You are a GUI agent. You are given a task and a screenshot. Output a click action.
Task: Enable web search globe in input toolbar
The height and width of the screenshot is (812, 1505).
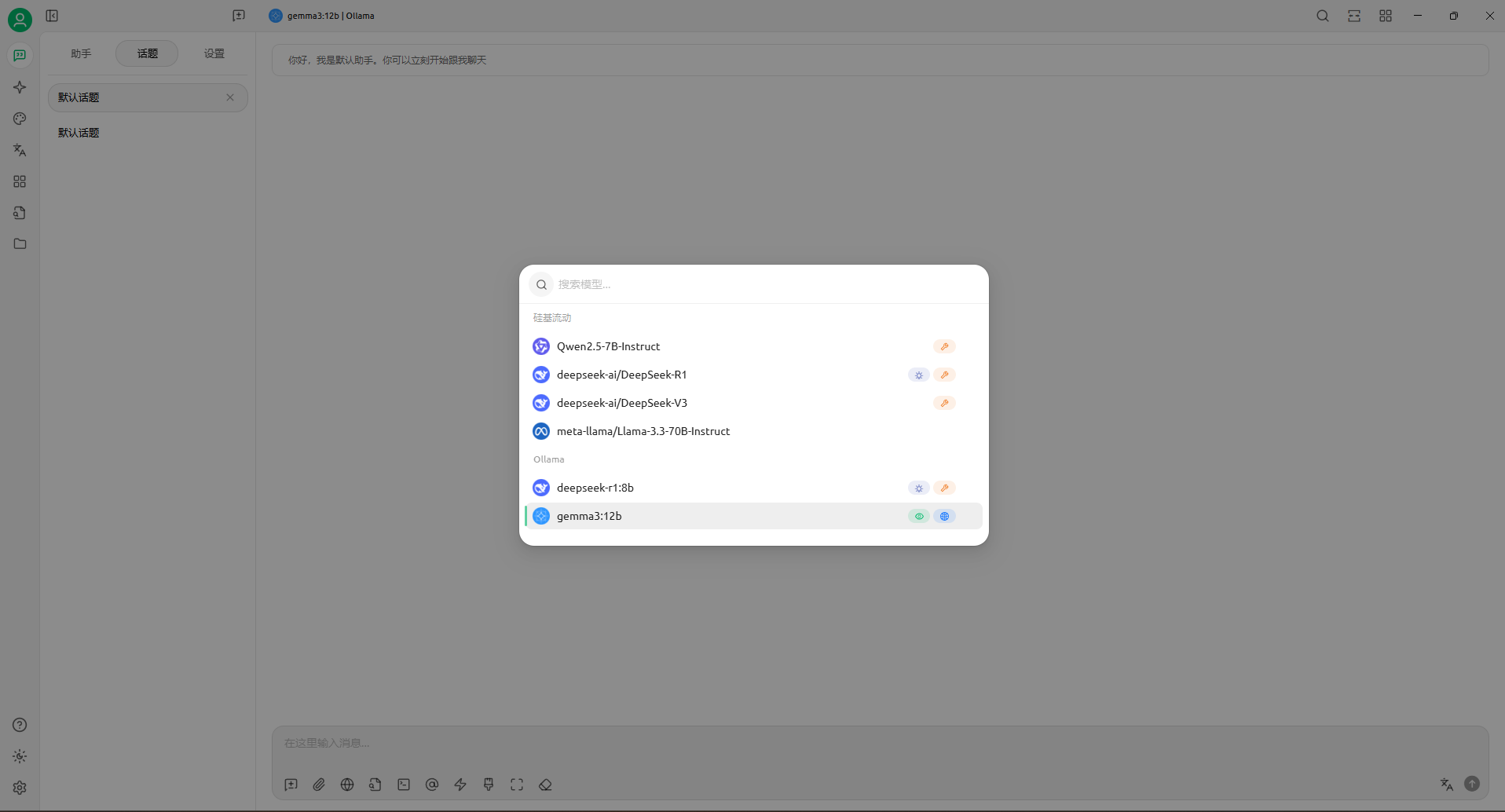tap(347, 785)
